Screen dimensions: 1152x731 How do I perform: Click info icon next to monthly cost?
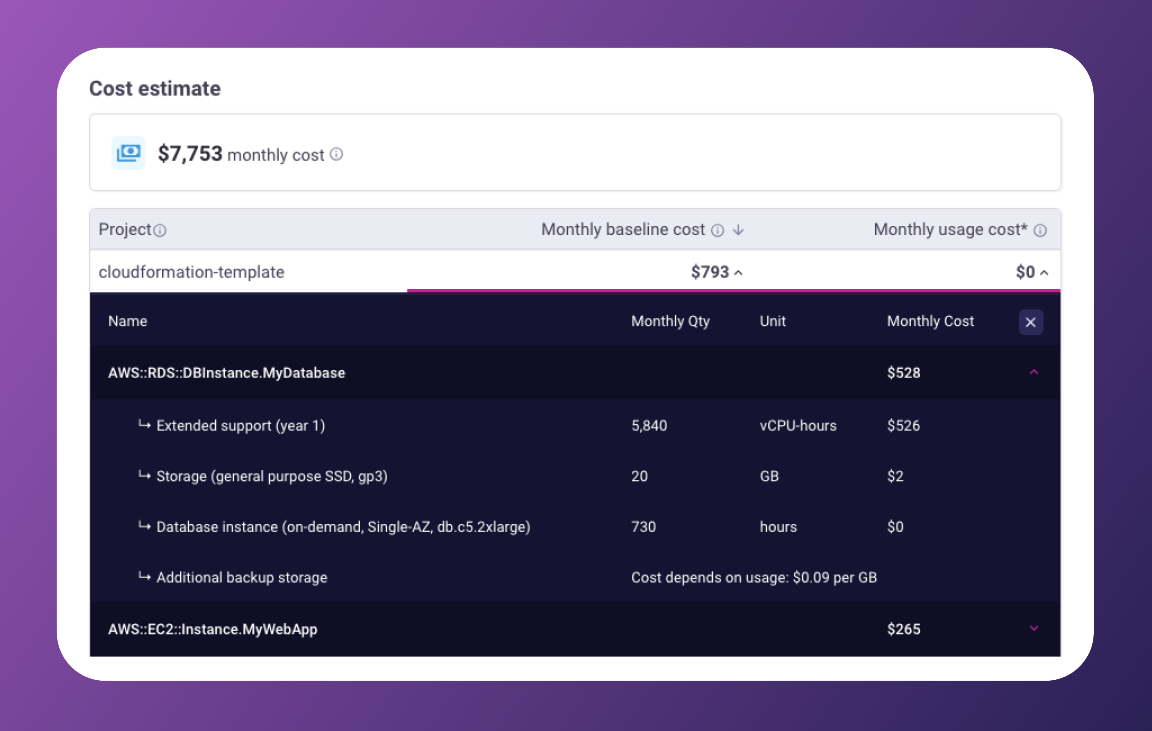(337, 154)
